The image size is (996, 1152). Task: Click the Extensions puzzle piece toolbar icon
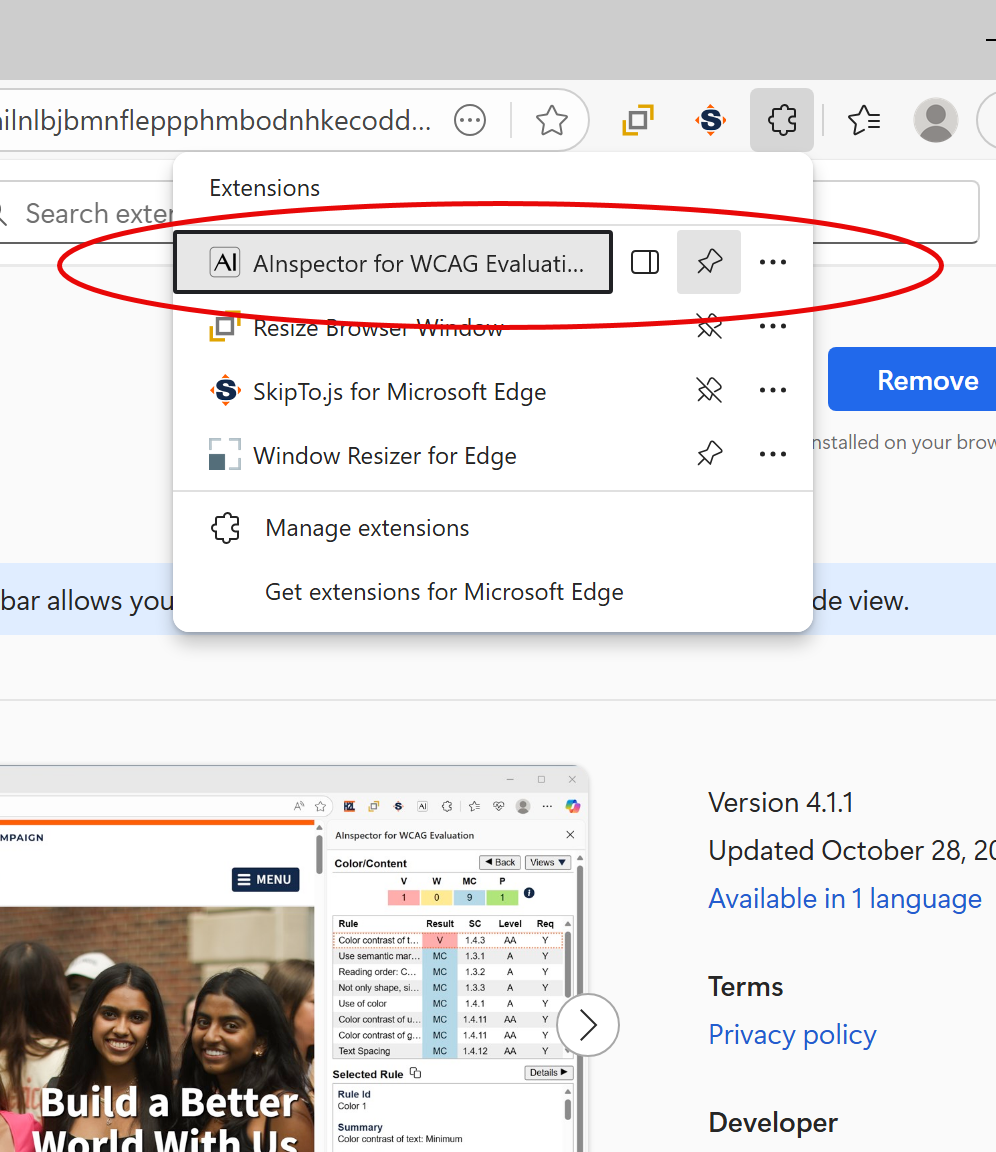click(x=781, y=121)
